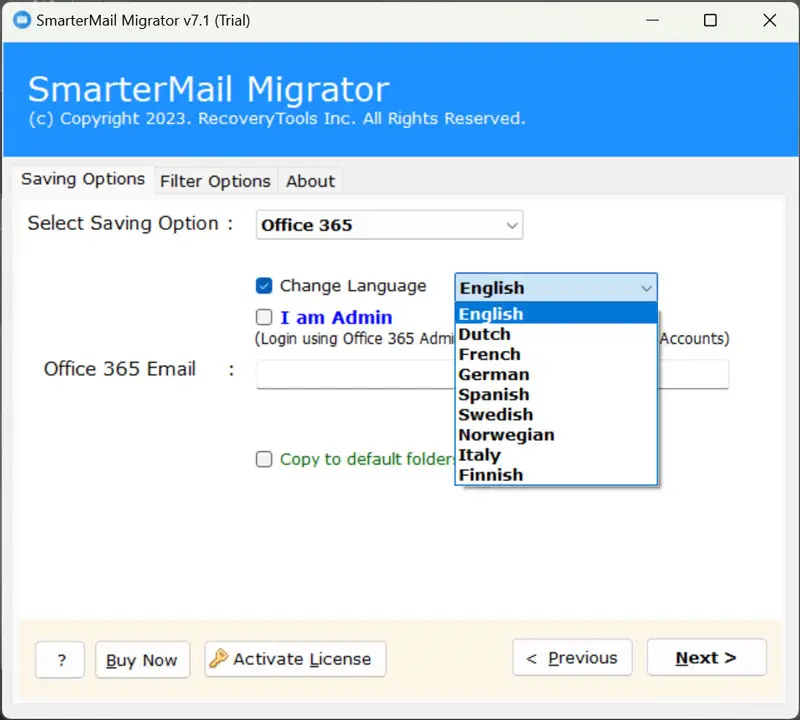Image resolution: width=800 pixels, height=720 pixels.
Task: Select Swedish from the language options
Action: pyautogui.click(x=496, y=414)
